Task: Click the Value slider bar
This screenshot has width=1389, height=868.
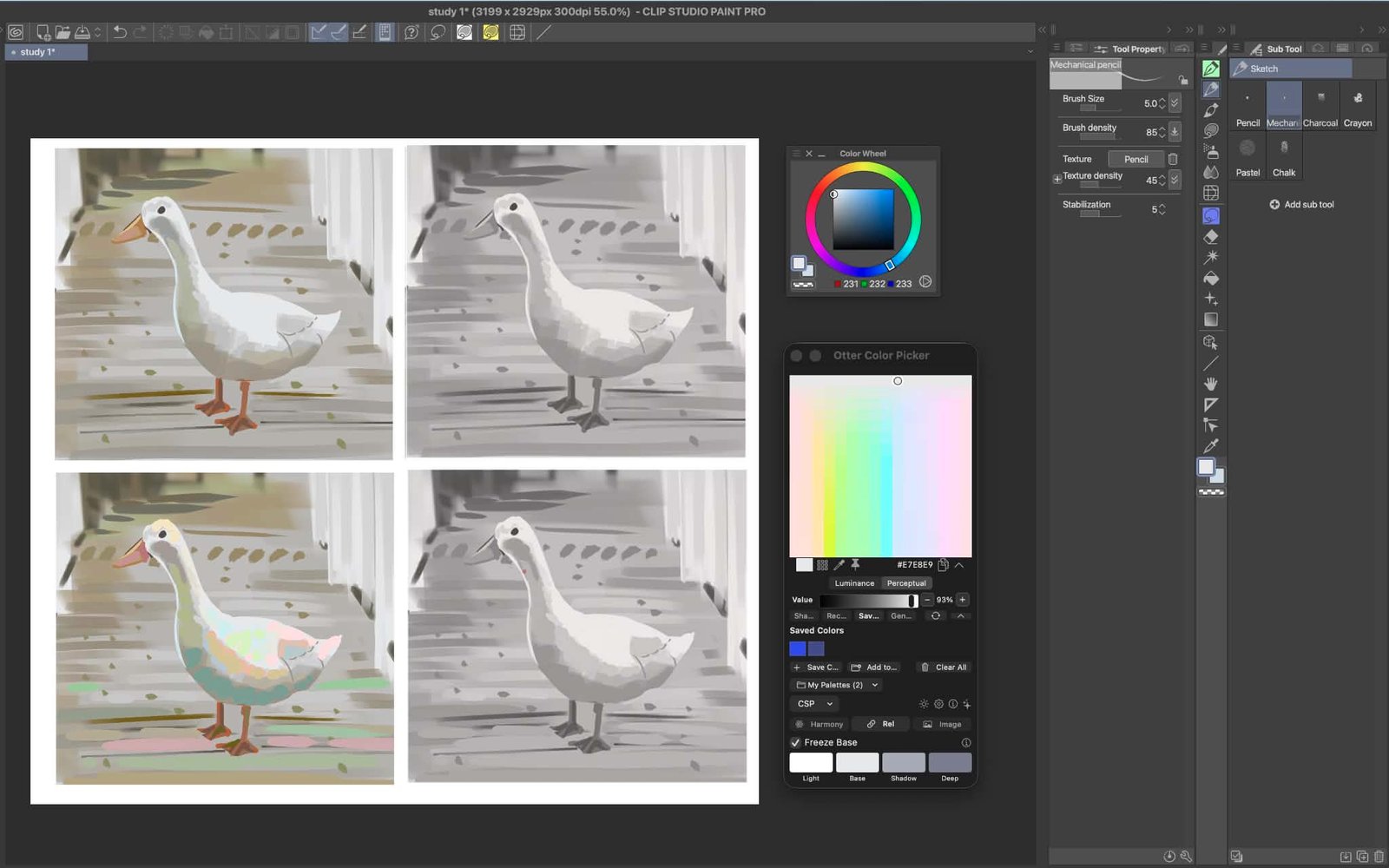Action: click(868, 601)
